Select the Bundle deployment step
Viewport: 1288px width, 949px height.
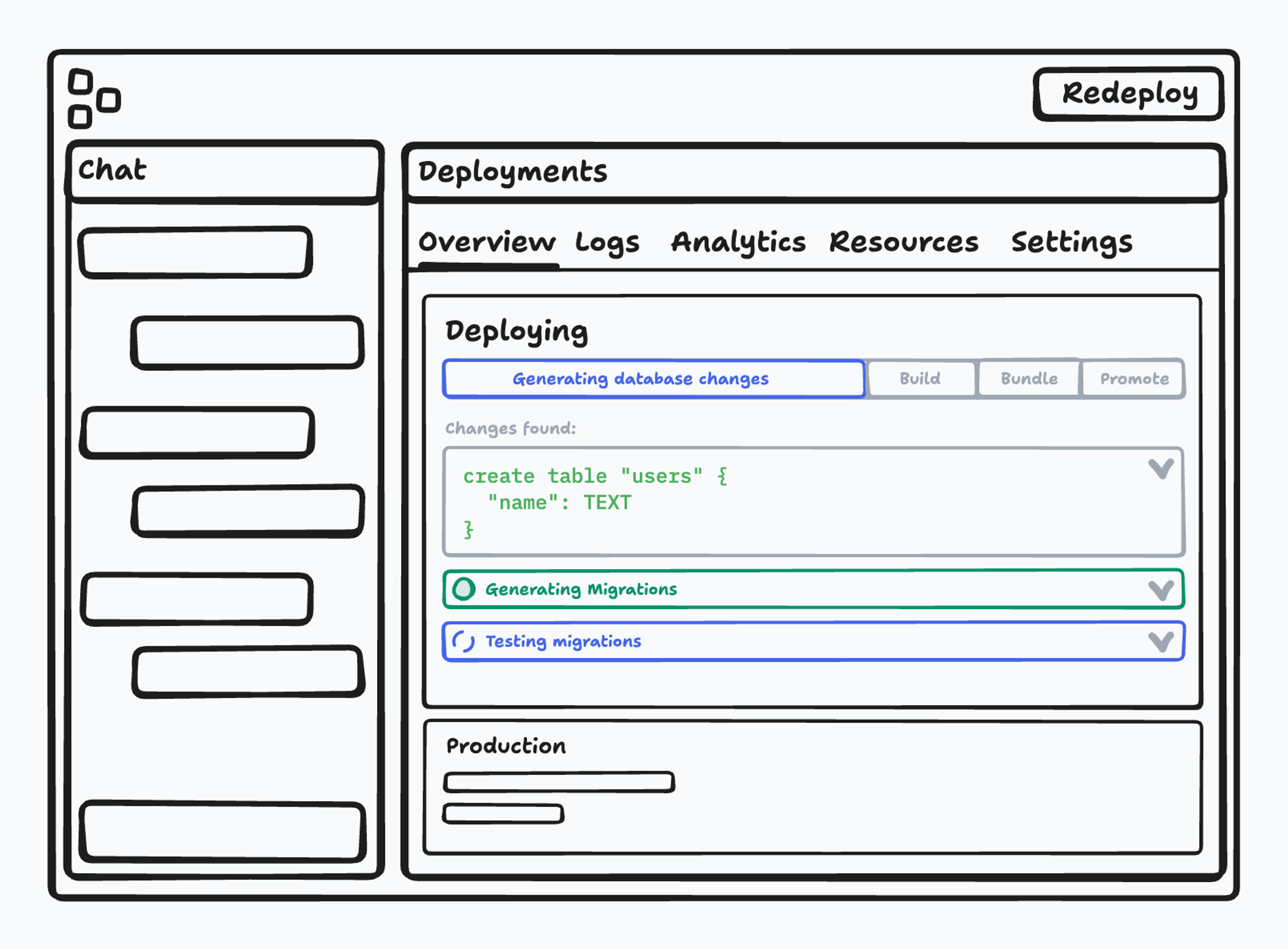[x=1029, y=379]
